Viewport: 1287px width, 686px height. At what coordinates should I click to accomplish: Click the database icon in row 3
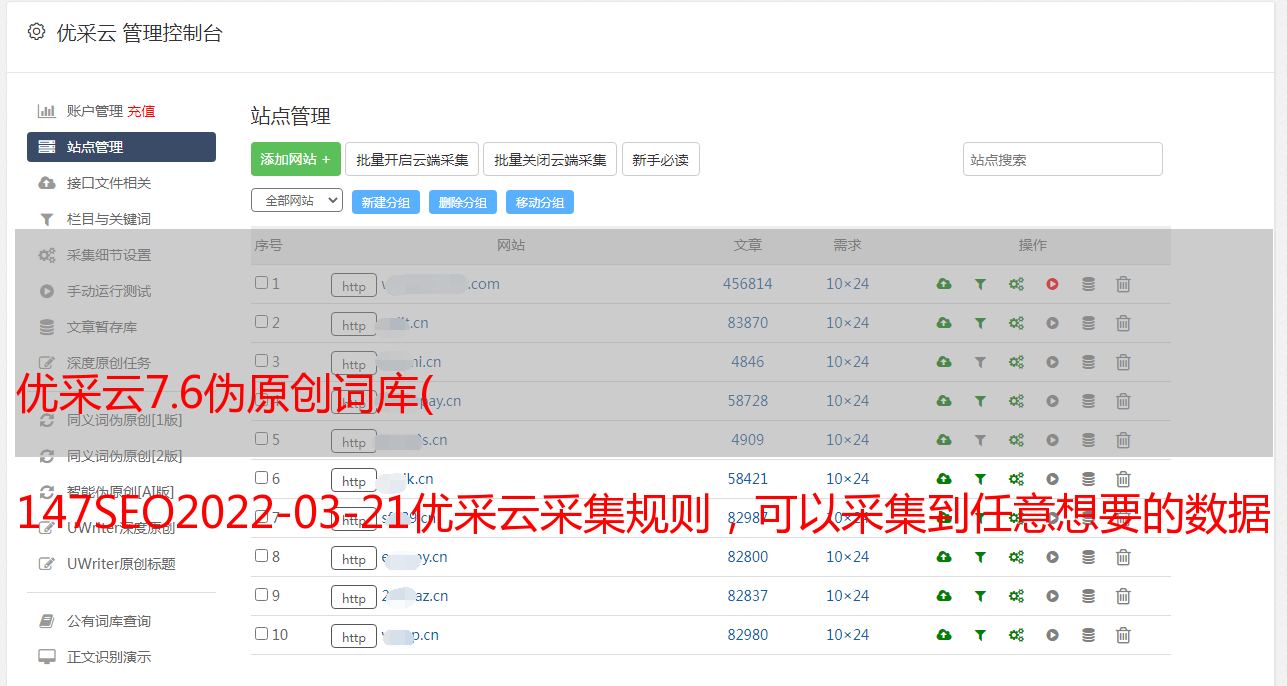pos(1088,362)
